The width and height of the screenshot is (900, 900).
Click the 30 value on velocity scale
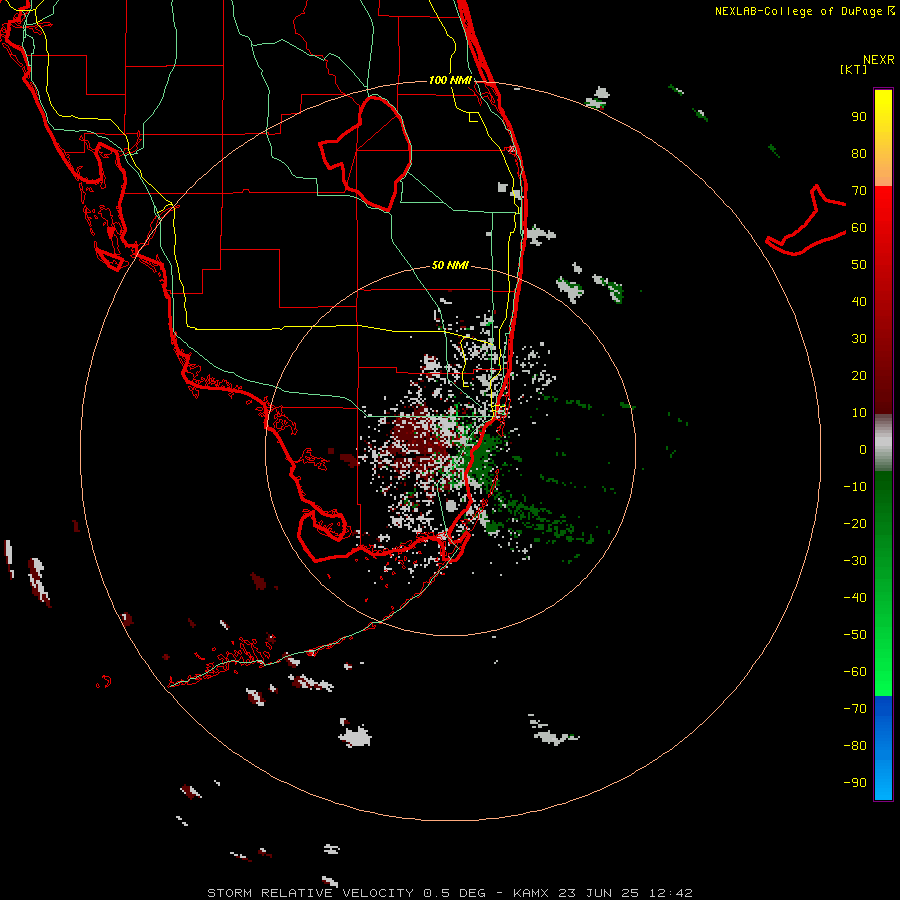pyautogui.click(x=859, y=339)
